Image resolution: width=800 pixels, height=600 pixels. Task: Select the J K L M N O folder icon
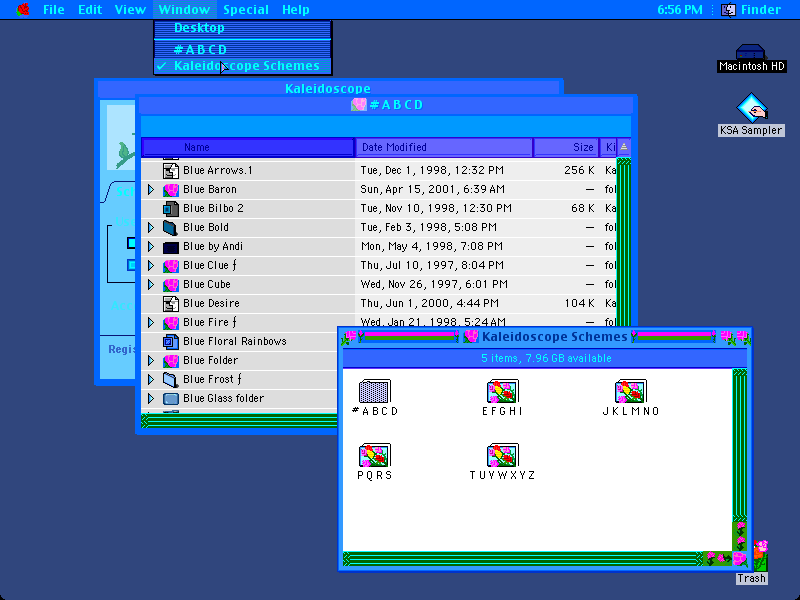[631, 392]
